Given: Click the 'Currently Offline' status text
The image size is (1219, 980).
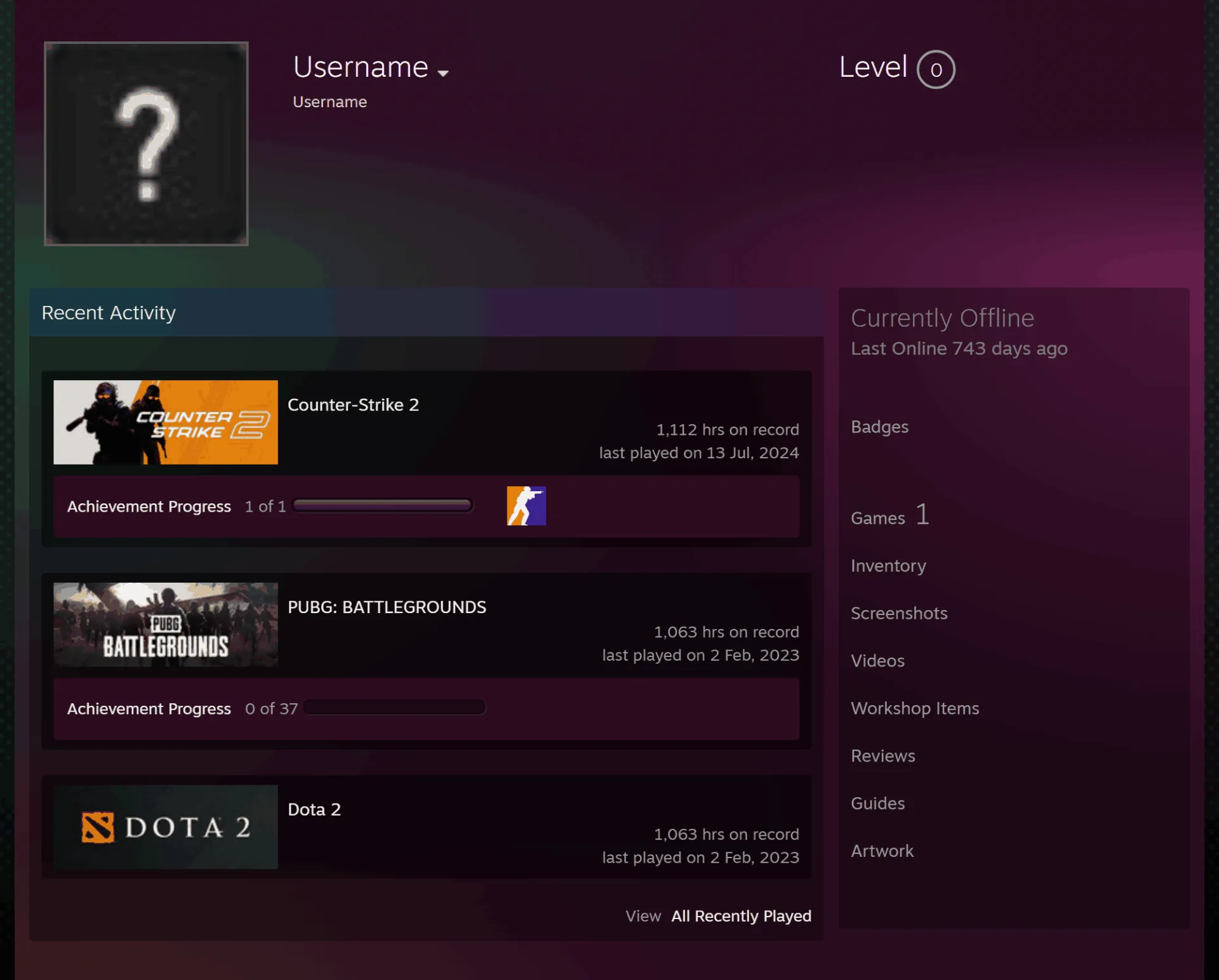Looking at the screenshot, I should click(x=942, y=318).
